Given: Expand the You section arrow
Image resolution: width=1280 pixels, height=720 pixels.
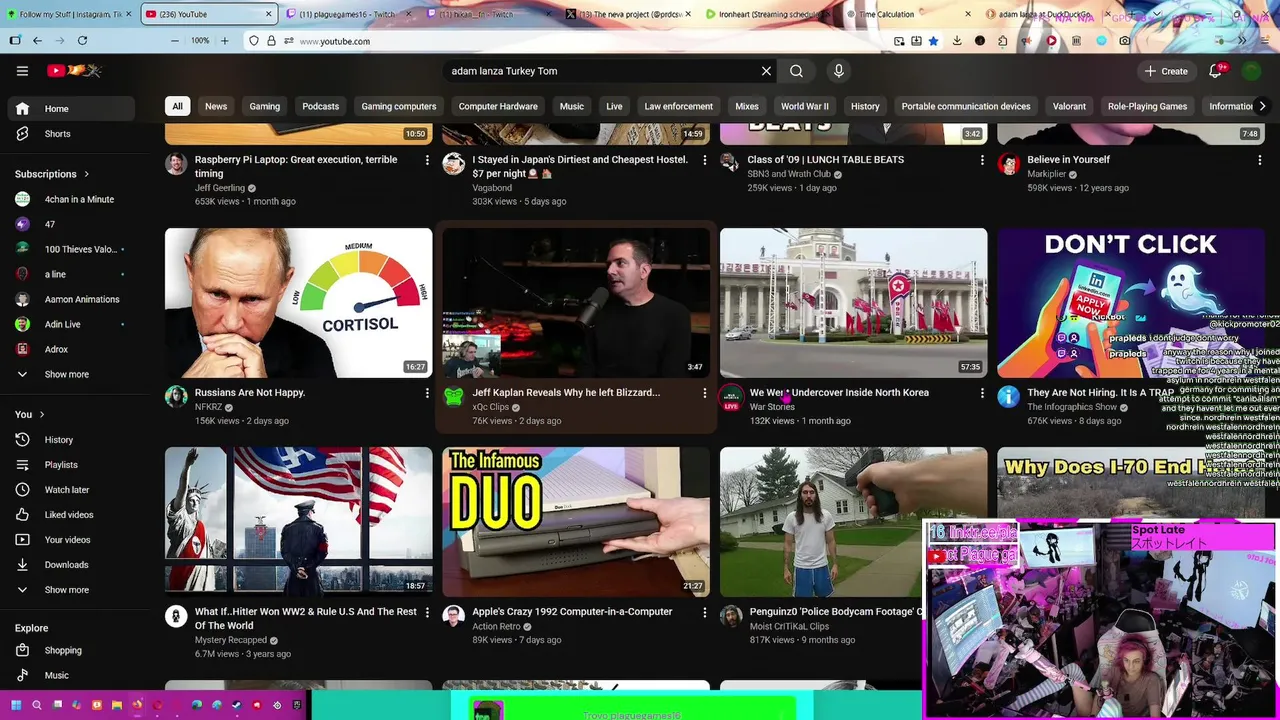Looking at the screenshot, I should 42,414.
